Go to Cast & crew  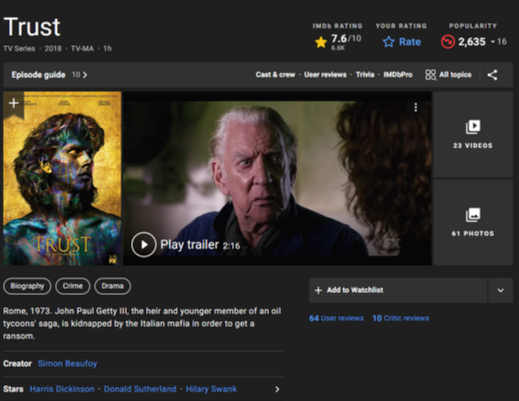pos(275,75)
